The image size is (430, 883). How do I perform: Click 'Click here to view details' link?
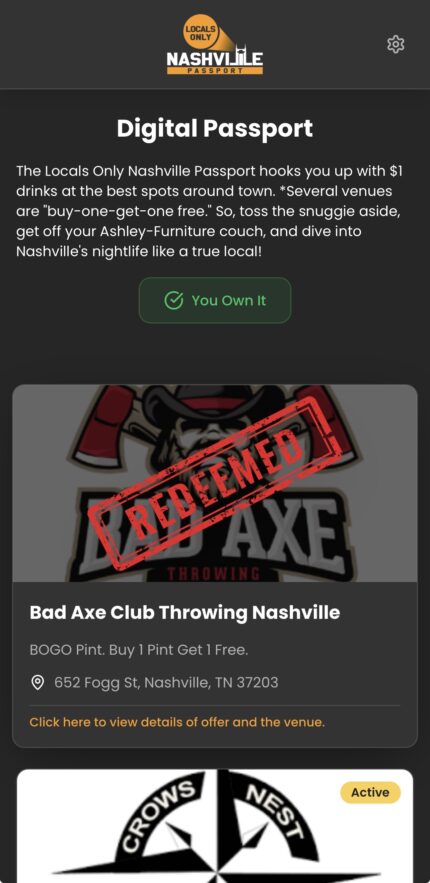(x=177, y=722)
